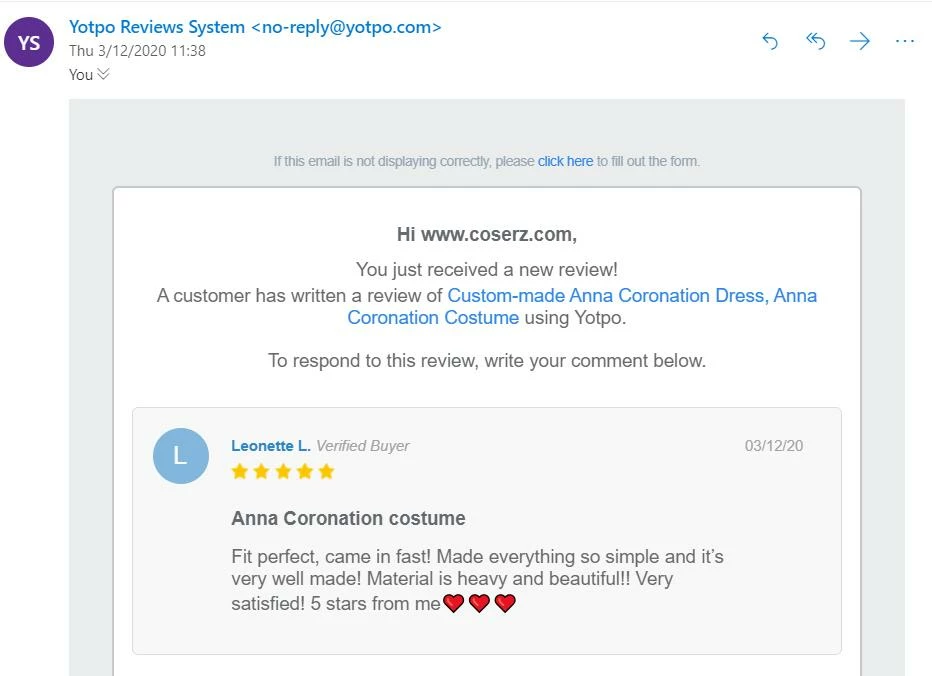Select the 'Anna Coronation costume' review title

coord(348,518)
